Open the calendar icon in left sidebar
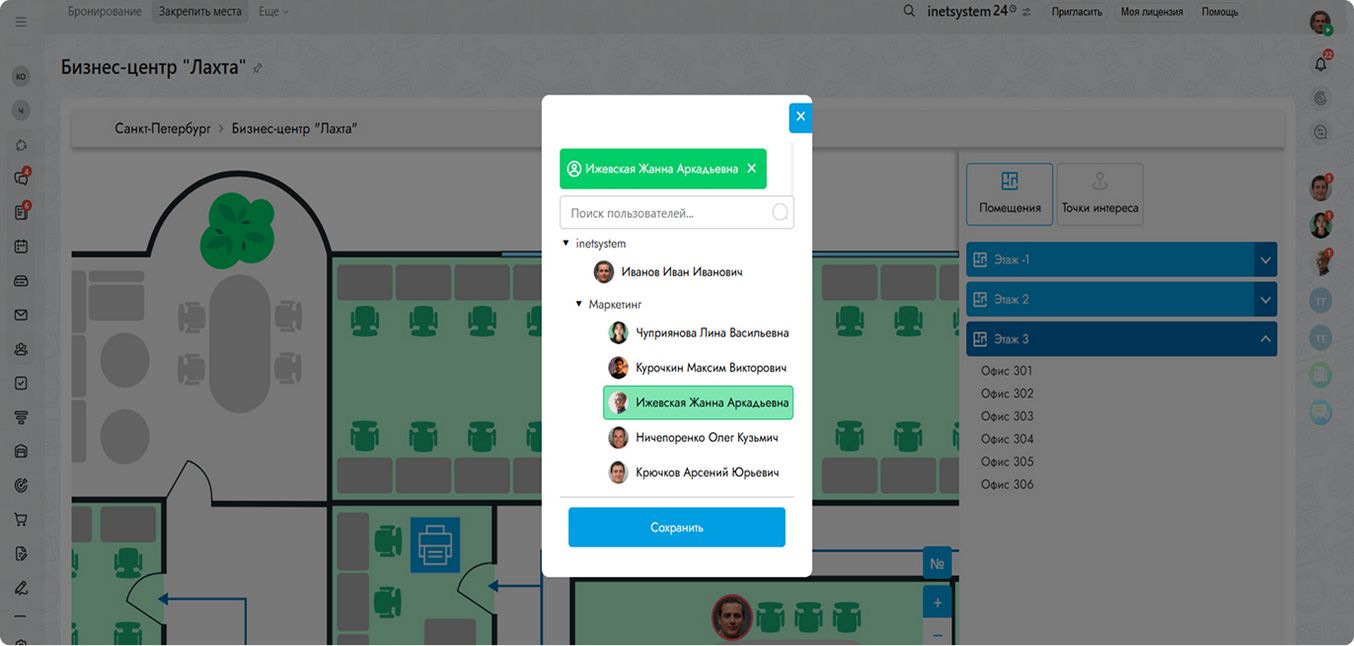The image size is (1354, 646). pos(21,246)
